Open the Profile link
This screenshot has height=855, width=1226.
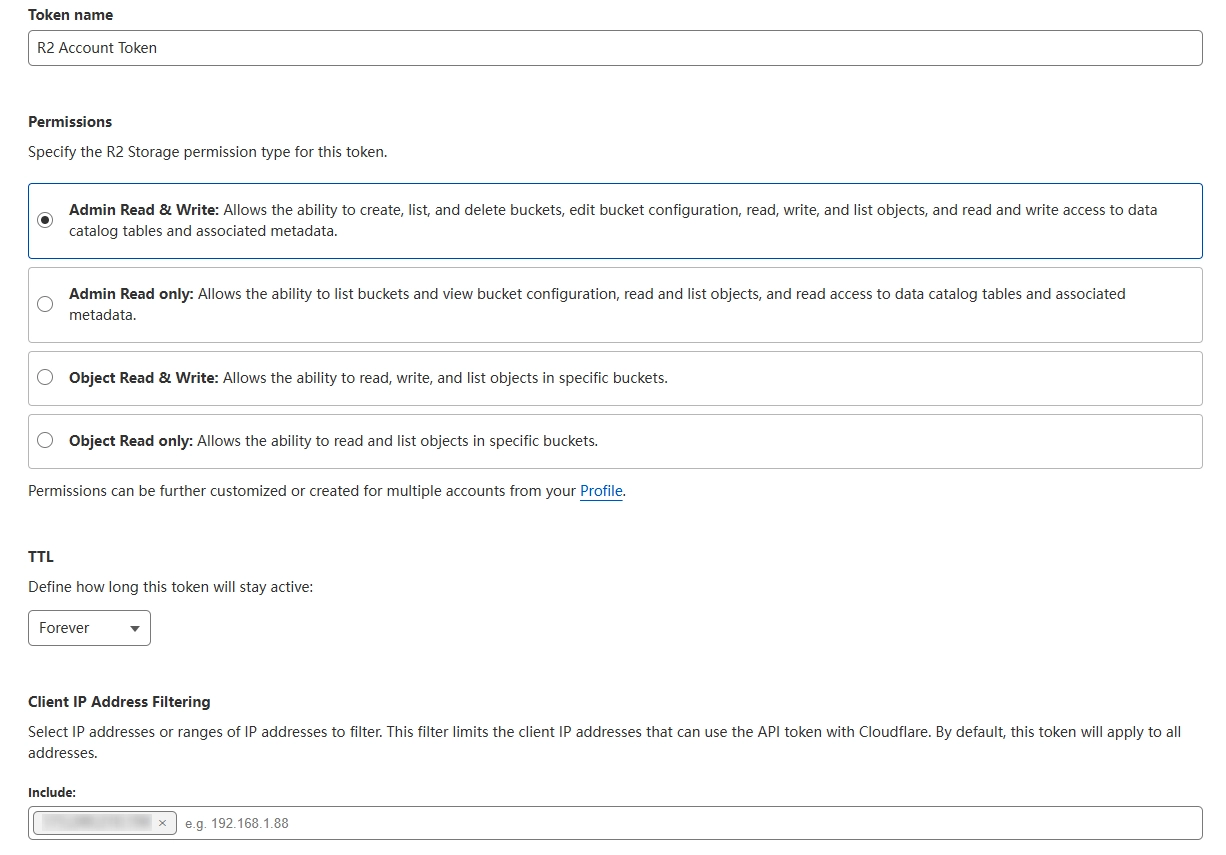coord(601,491)
